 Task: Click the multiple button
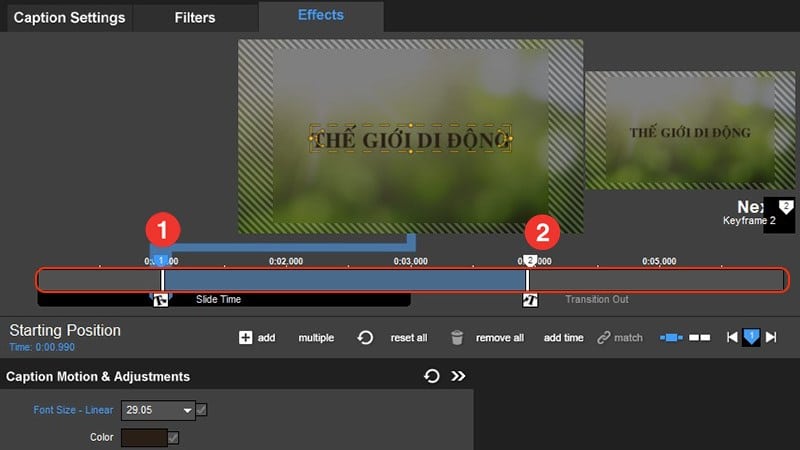pos(316,338)
